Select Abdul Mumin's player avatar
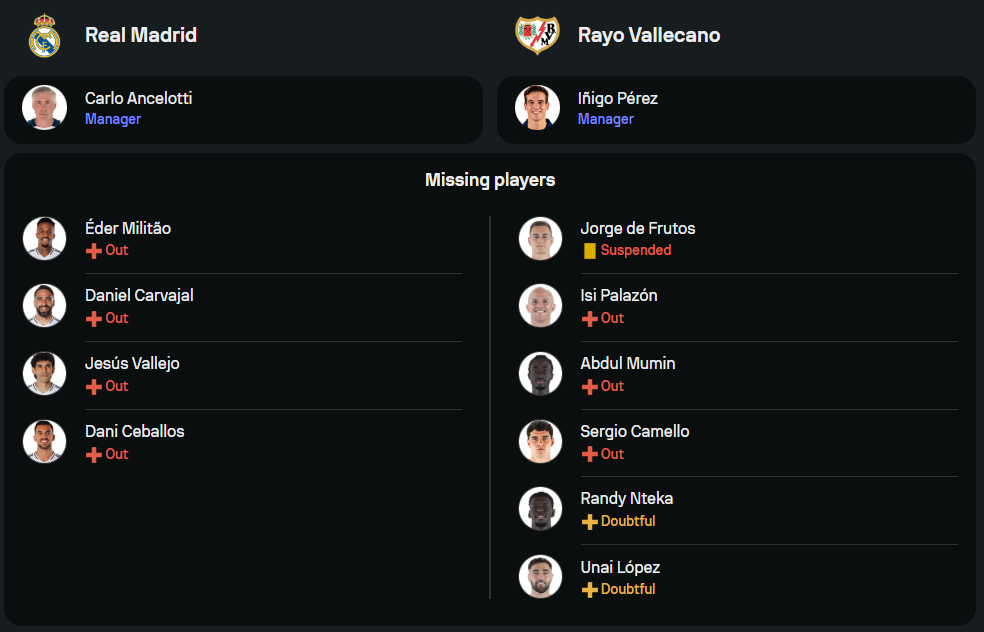The width and height of the screenshot is (984, 632). [x=541, y=373]
